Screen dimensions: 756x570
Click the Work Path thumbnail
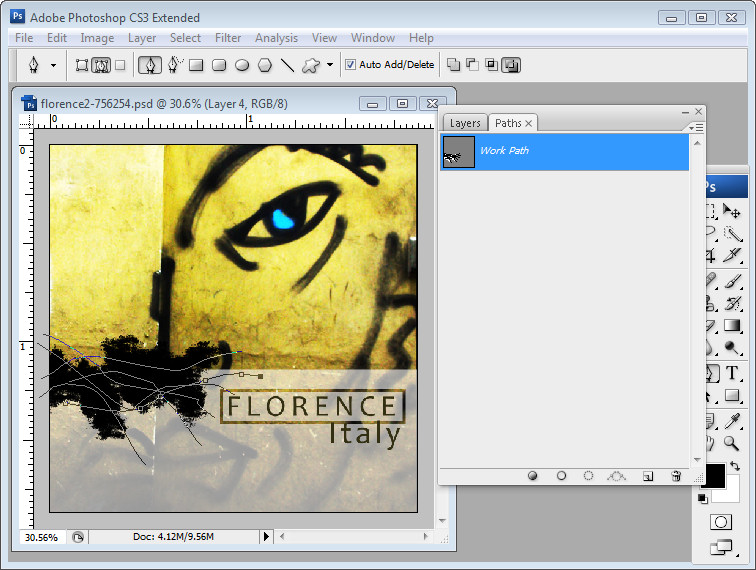459,151
